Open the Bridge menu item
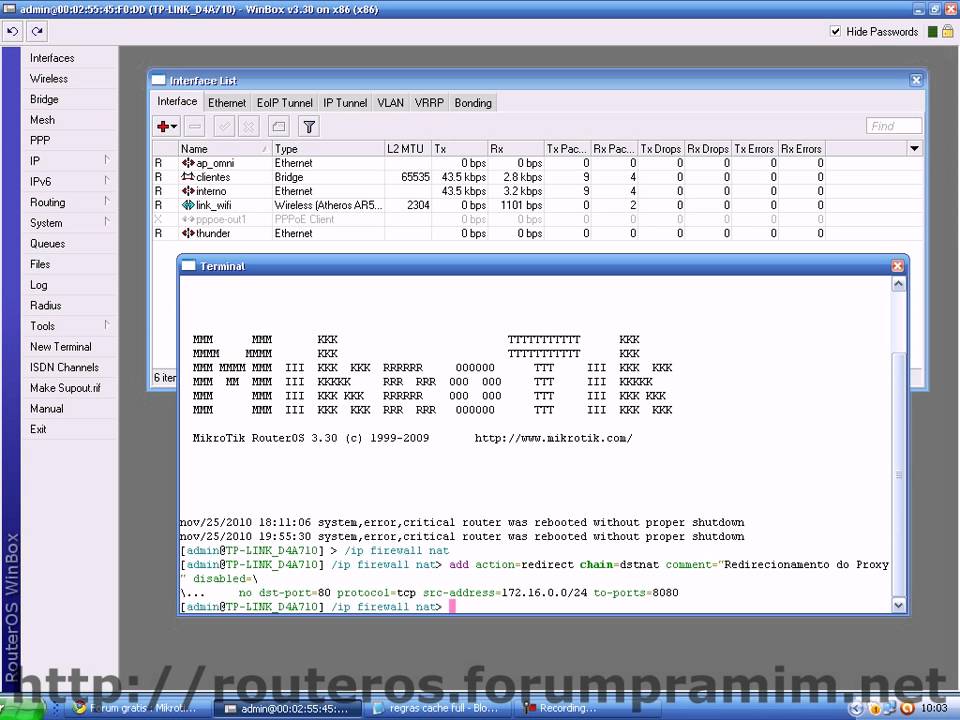Viewport: 960px width, 720px height. [69, 99]
